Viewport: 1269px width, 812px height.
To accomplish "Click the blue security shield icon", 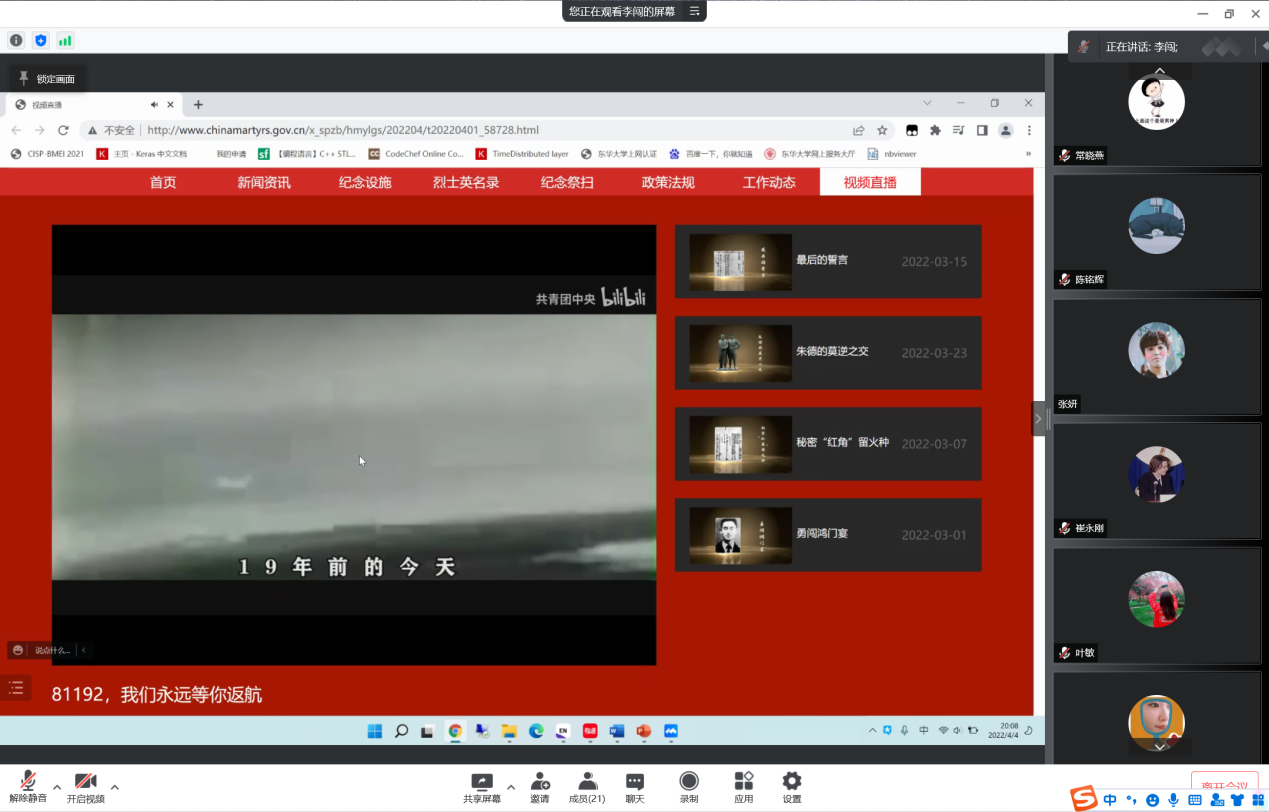I will coord(41,40).
